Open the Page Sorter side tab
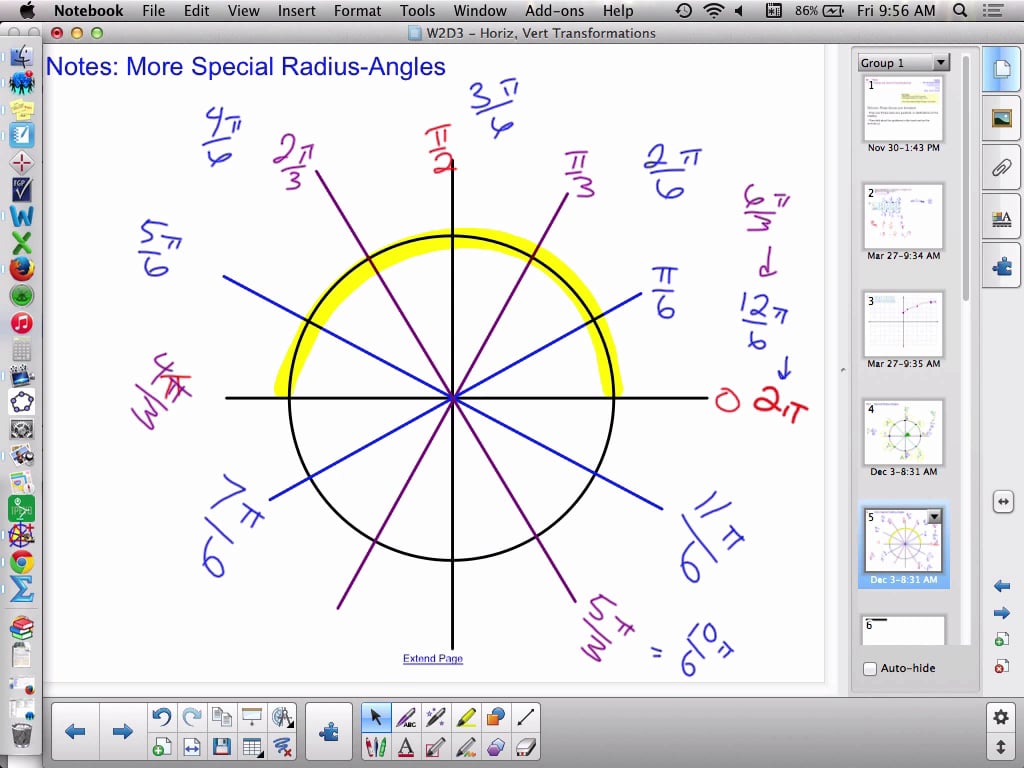 pos(1001,69)
